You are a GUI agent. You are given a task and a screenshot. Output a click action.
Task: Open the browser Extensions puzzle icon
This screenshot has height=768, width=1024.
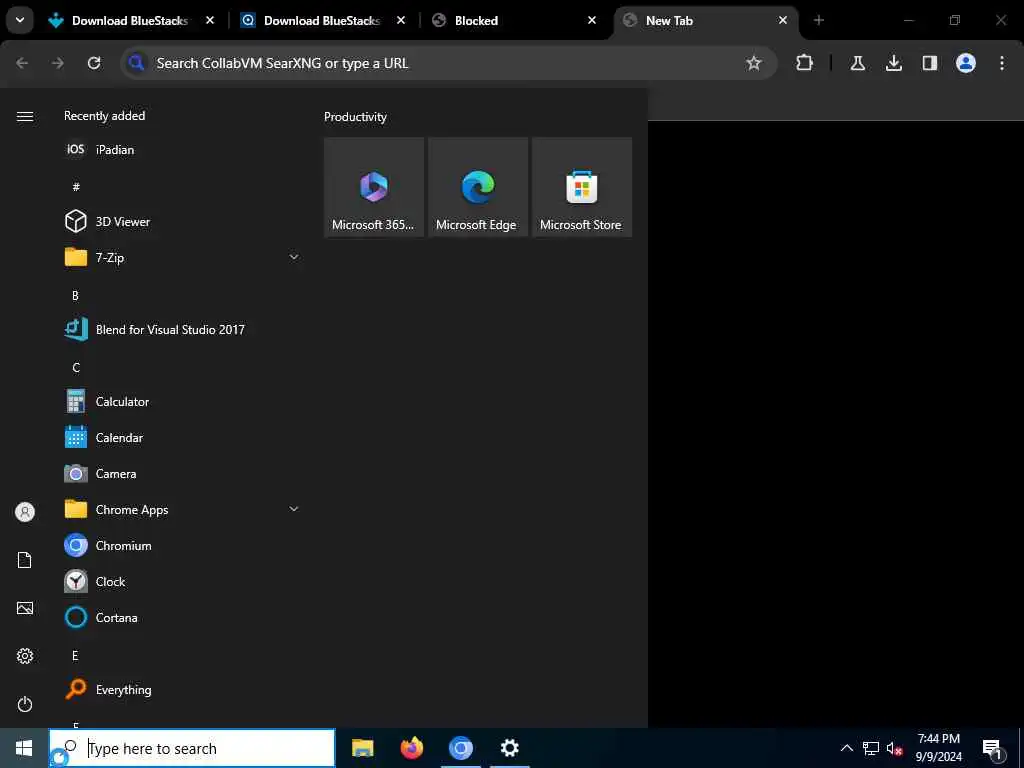805,63
